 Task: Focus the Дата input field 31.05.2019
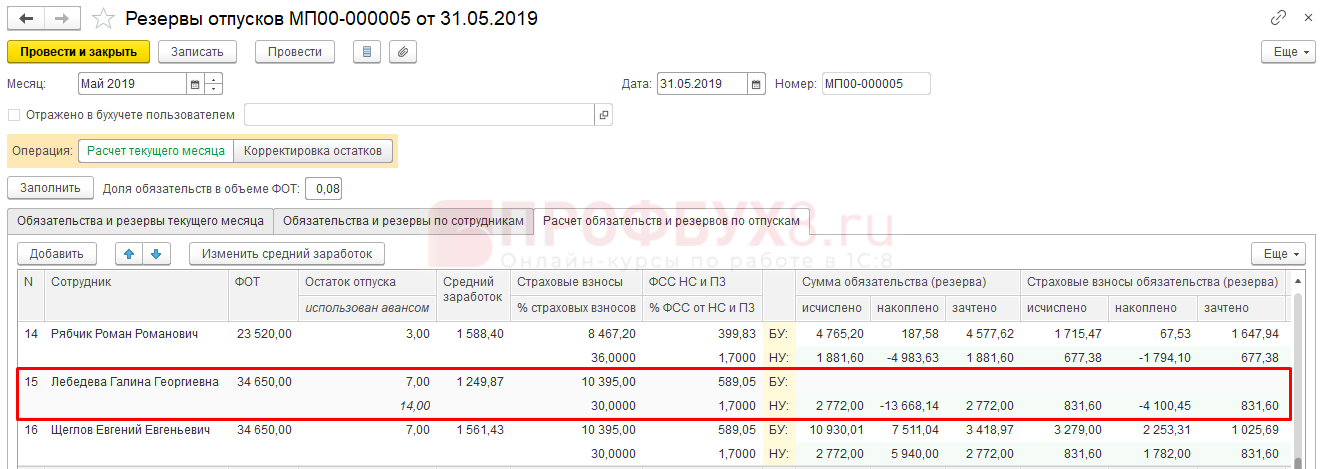[703, 84]
